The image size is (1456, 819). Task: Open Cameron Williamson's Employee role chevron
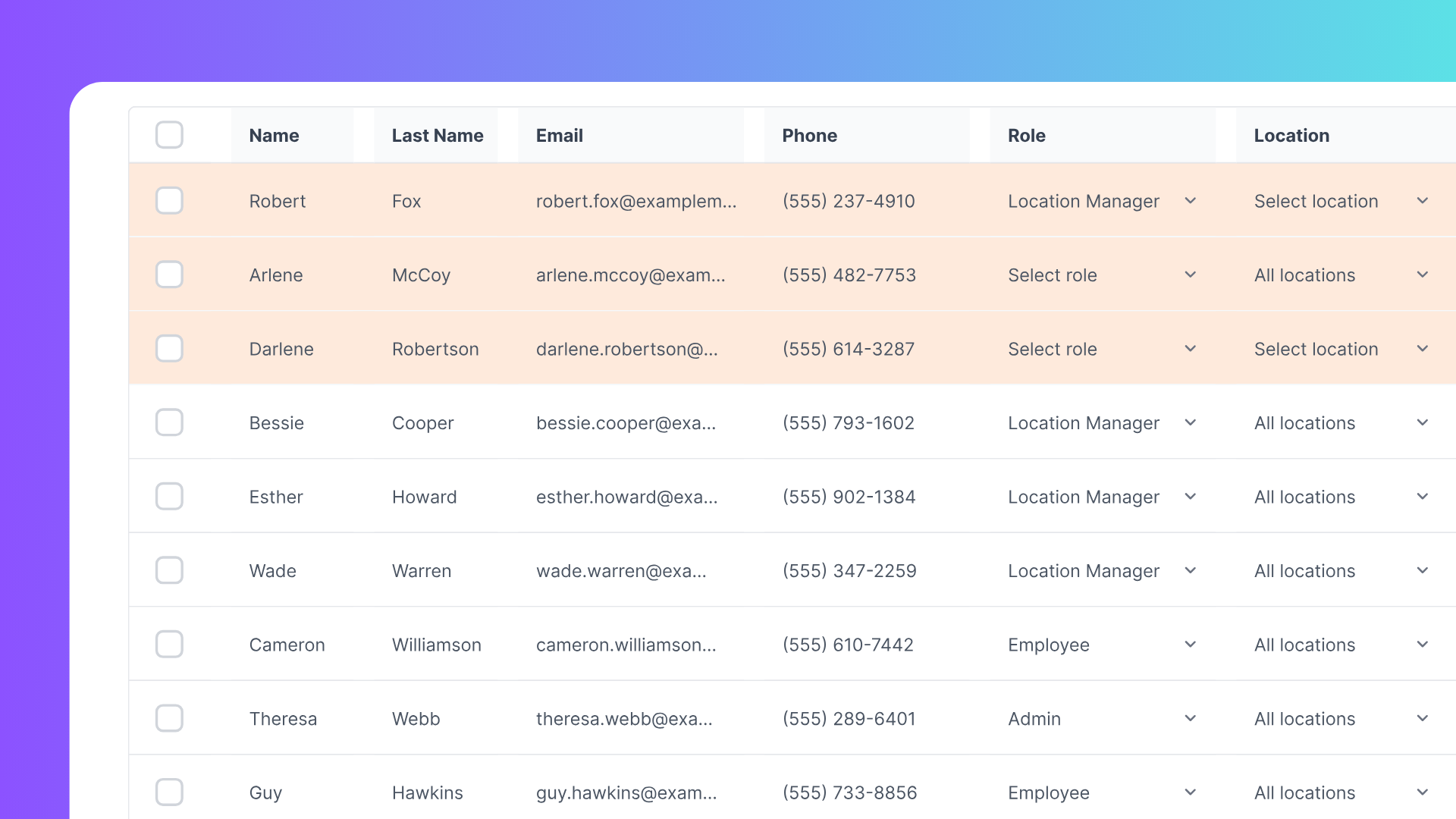click(x=1190, y=645)
